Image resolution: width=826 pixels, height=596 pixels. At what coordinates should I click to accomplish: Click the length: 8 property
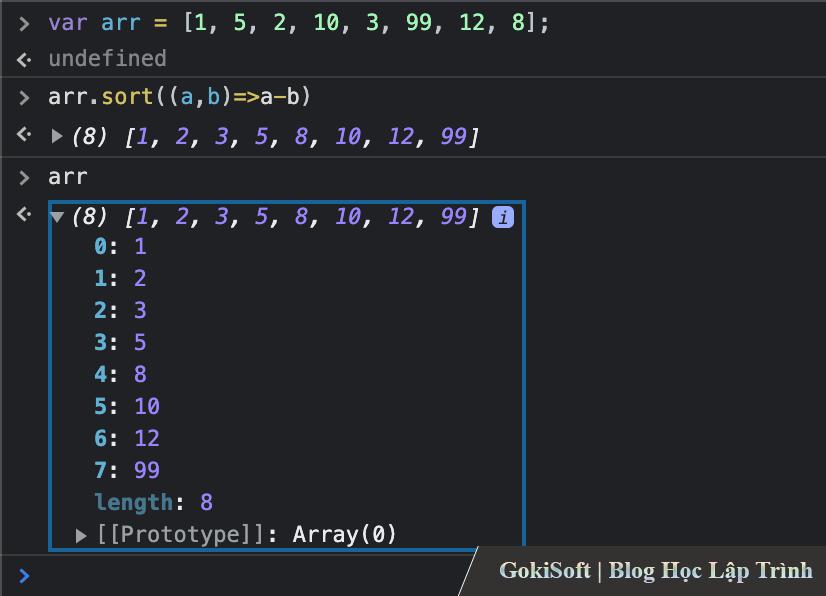pos(153,502)
